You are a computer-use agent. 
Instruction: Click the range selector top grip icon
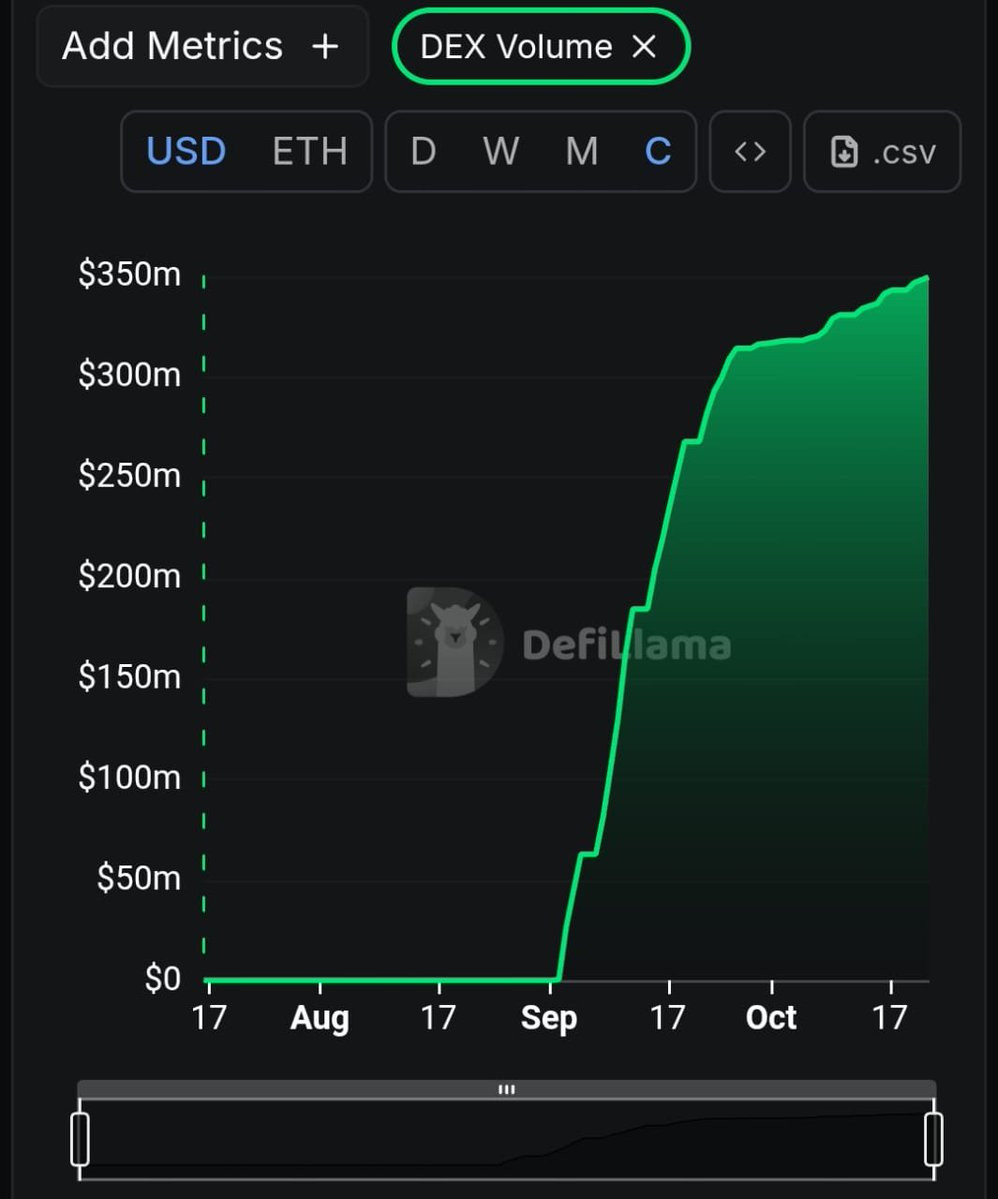tap(506, 1089)
